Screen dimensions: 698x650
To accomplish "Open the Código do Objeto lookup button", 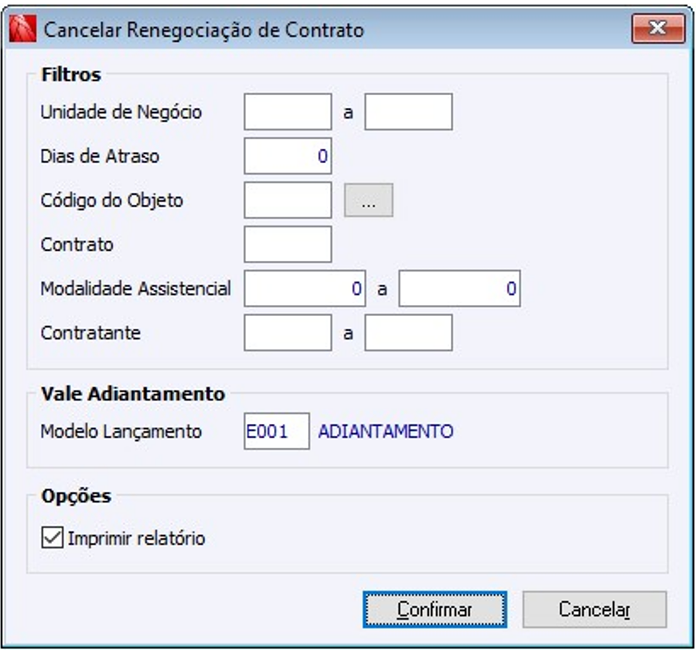I will 368,200.
